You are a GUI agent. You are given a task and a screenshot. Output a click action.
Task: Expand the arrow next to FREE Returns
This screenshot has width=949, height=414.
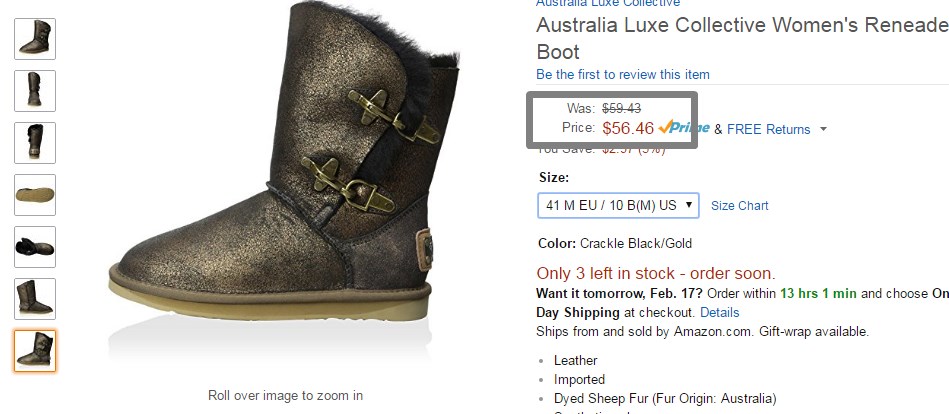click(x=823, y=130)
